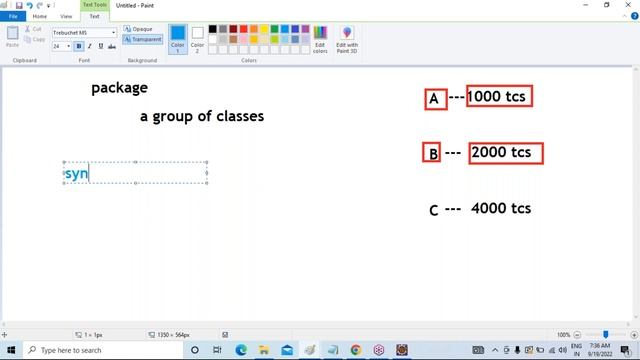Click the Text Tools contextual tab header

point(94,5)
